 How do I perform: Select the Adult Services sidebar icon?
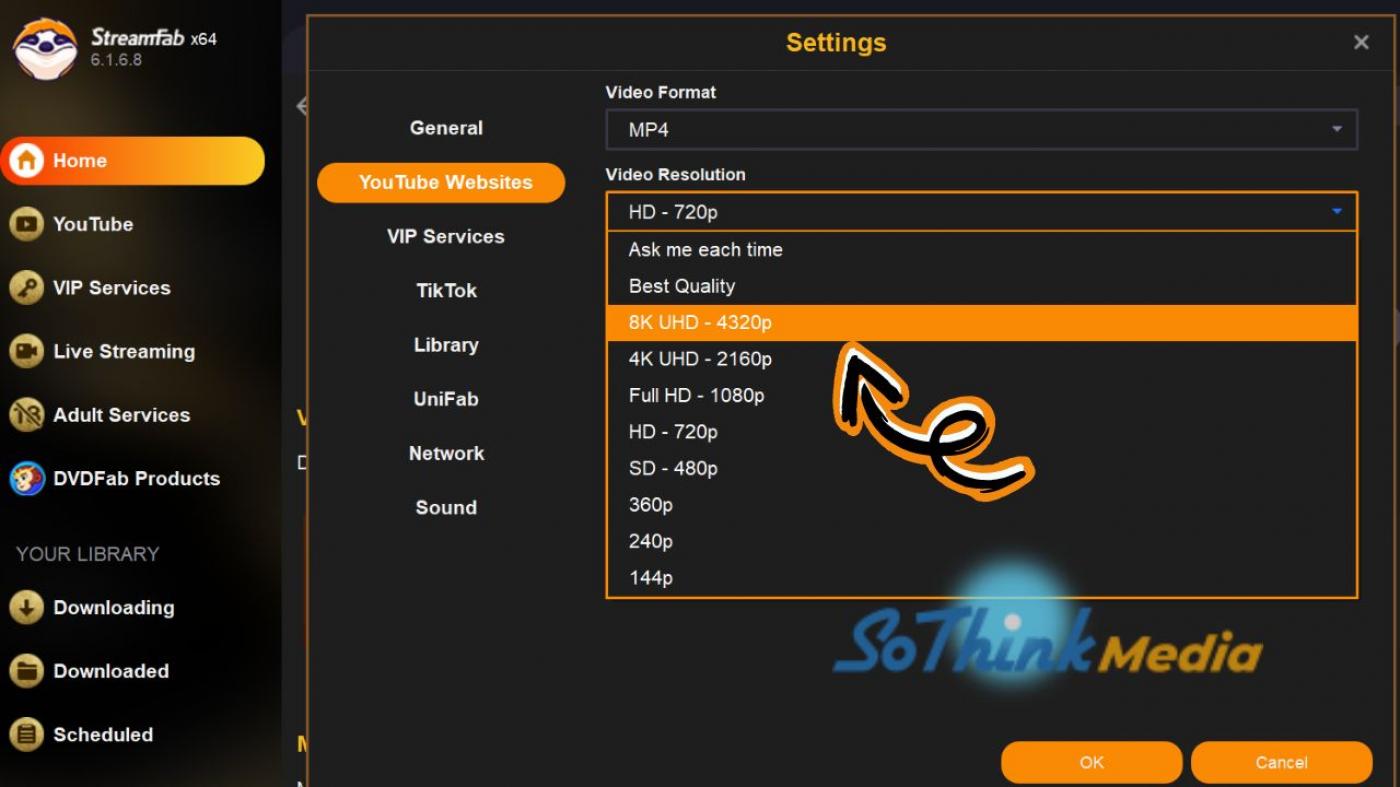pos(28,415)
